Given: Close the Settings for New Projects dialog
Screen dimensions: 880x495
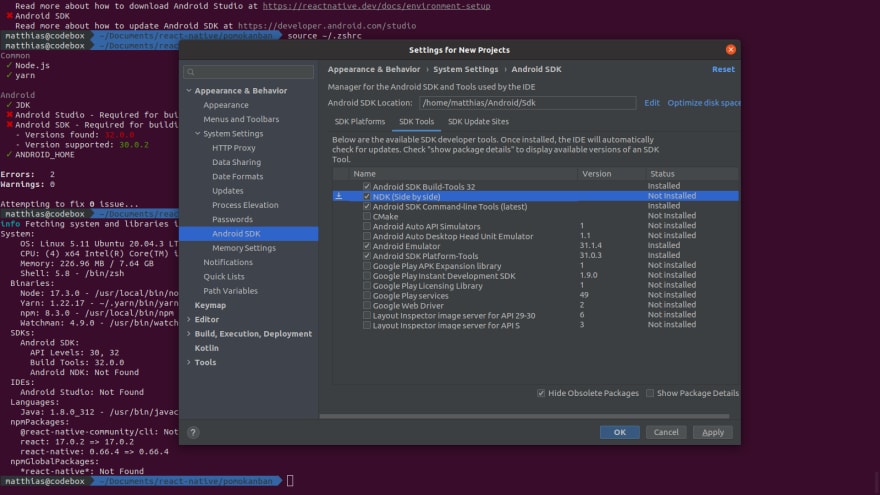Looking at the screenshot, I should (x=730, y=49).
